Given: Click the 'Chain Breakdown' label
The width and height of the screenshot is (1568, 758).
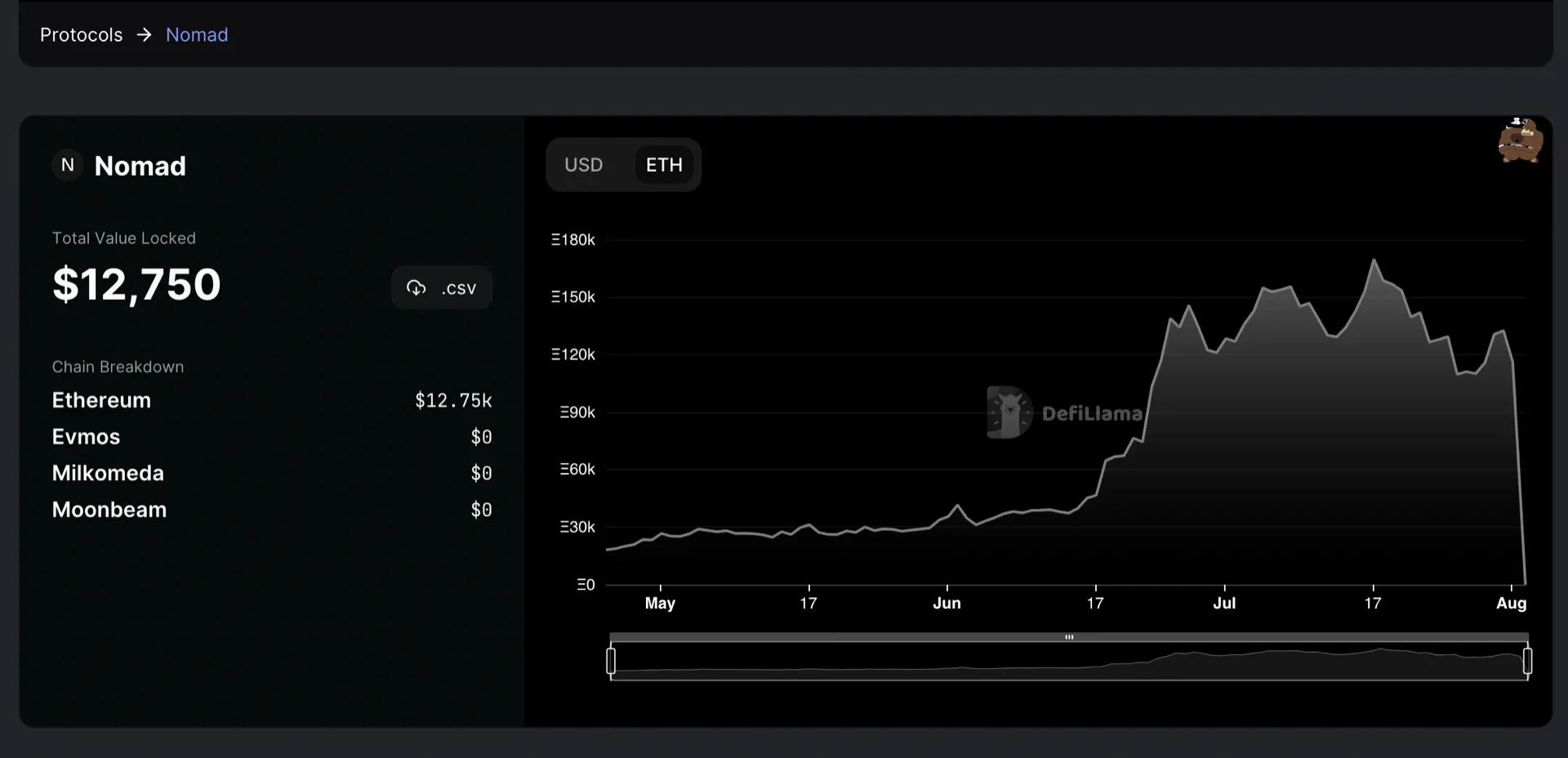Looking at the screenshot, I should 118,367.
